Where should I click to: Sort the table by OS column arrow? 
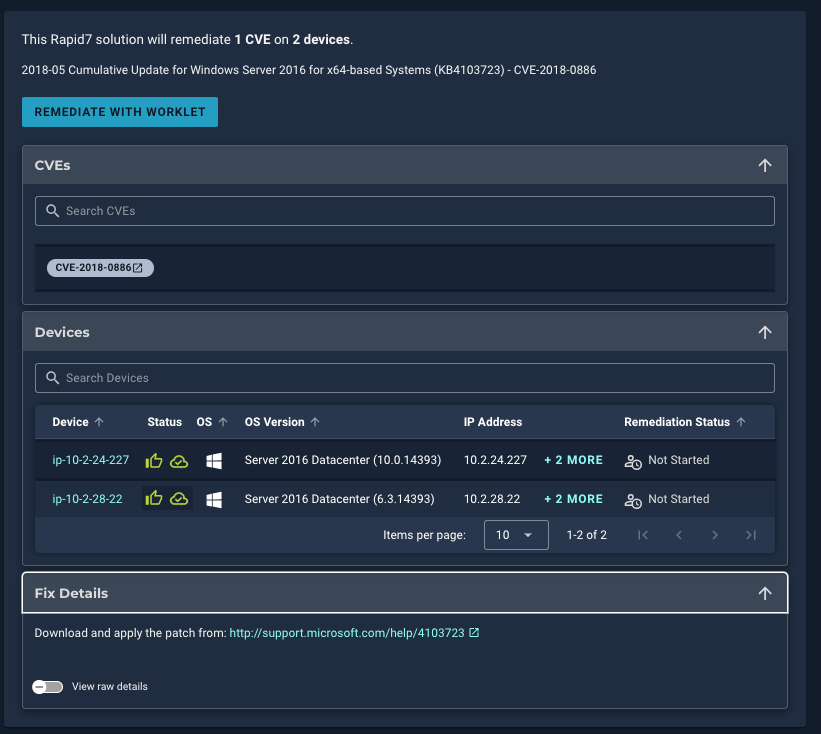point(223,422)
